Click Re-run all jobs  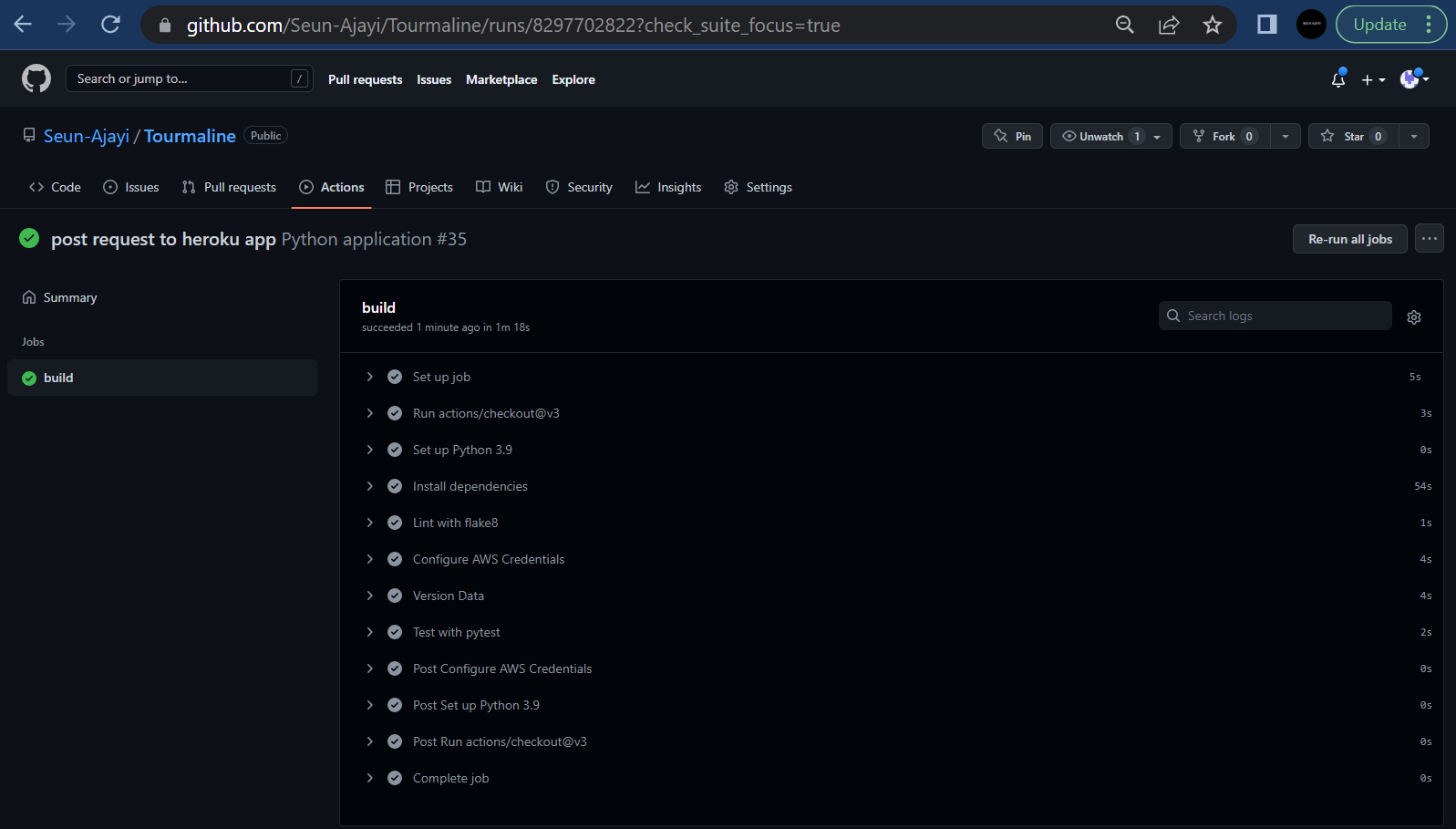click(x=1350, y=239)
